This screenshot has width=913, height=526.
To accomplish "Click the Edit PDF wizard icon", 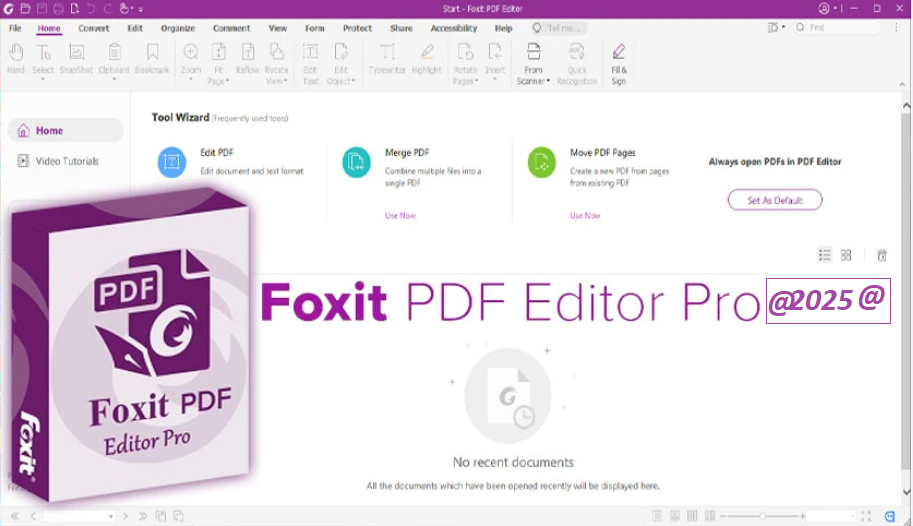I will click(x=172, y=161).
